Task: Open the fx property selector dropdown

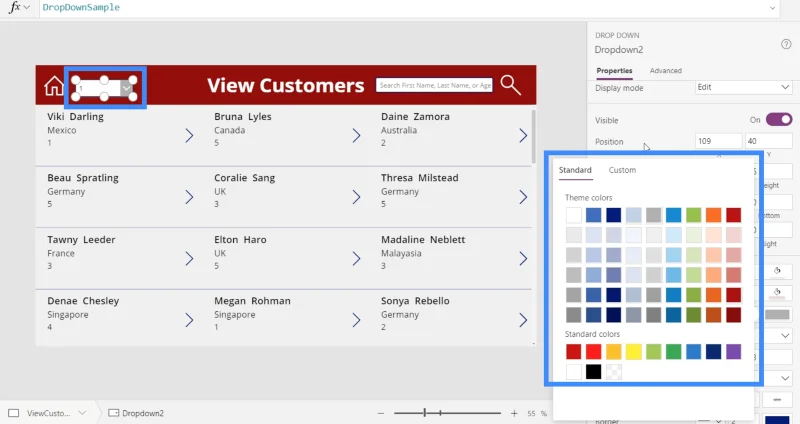Action: pyautogui.click(x=19, y=8)
